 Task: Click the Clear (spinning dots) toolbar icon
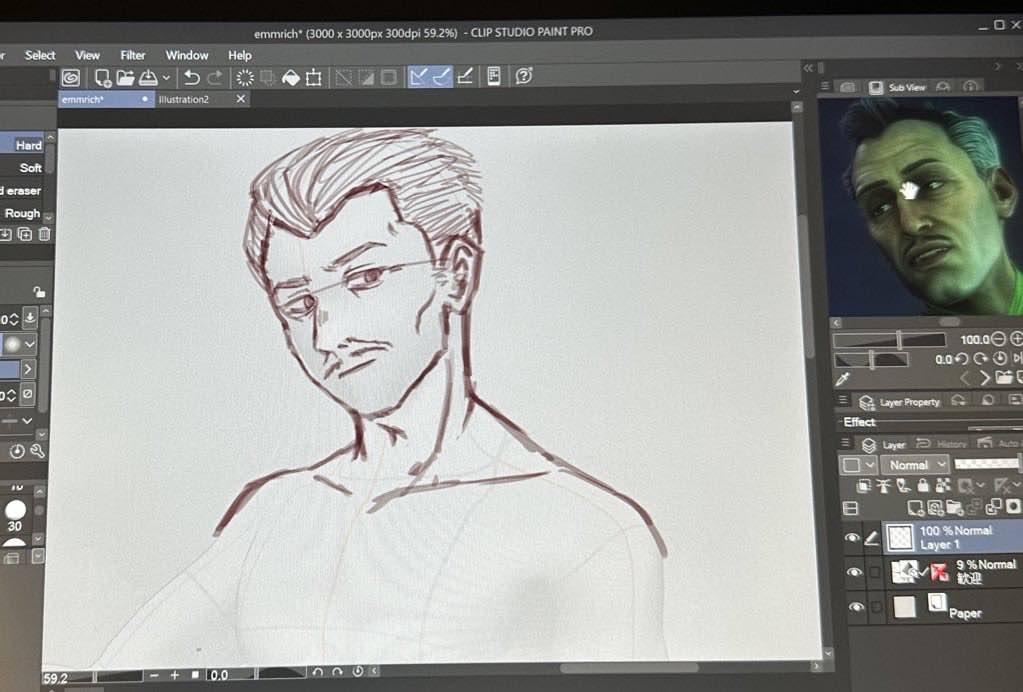[x=244, y=77]
